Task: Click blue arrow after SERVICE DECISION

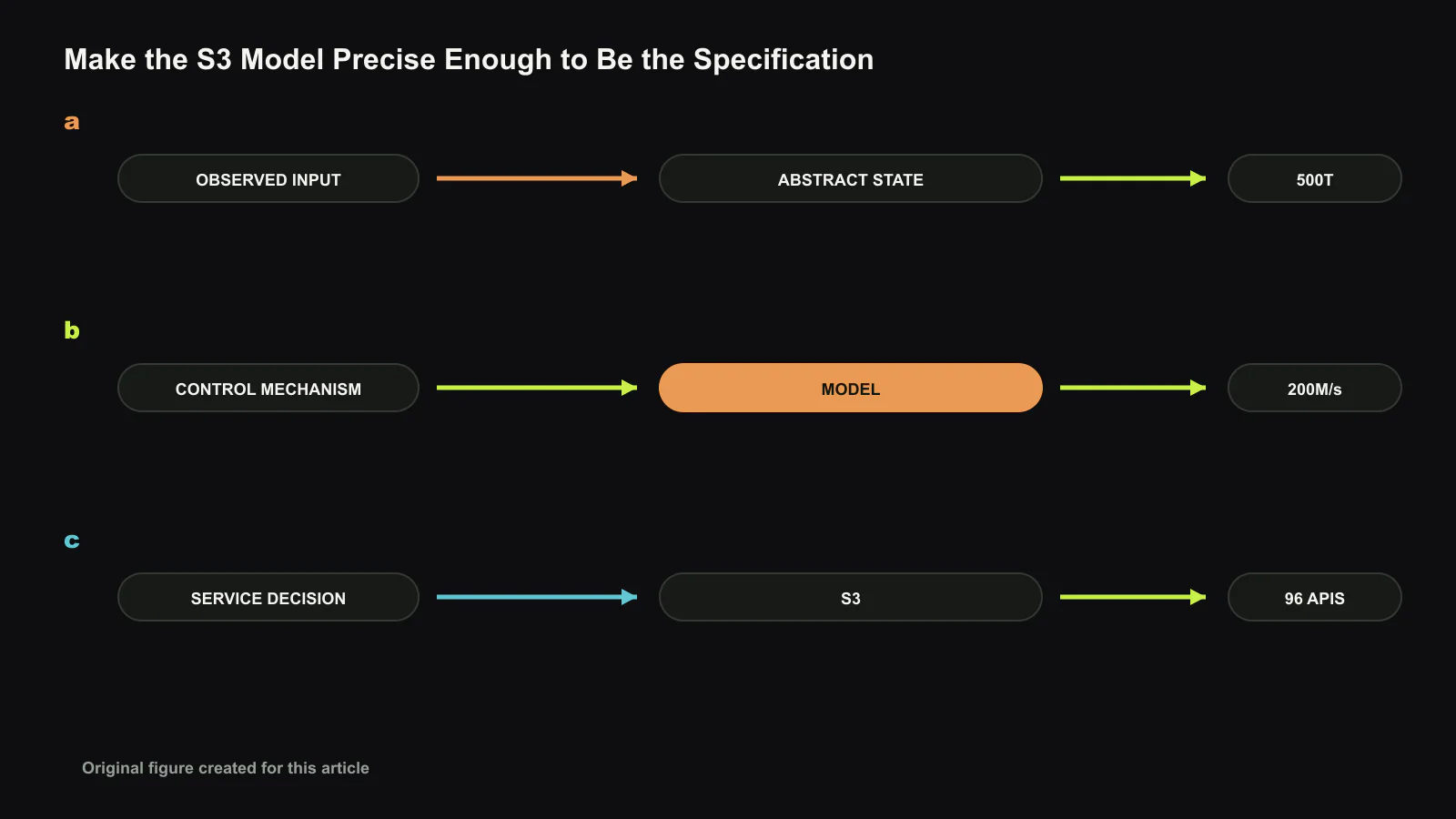Action: click(x=537, y=597)
